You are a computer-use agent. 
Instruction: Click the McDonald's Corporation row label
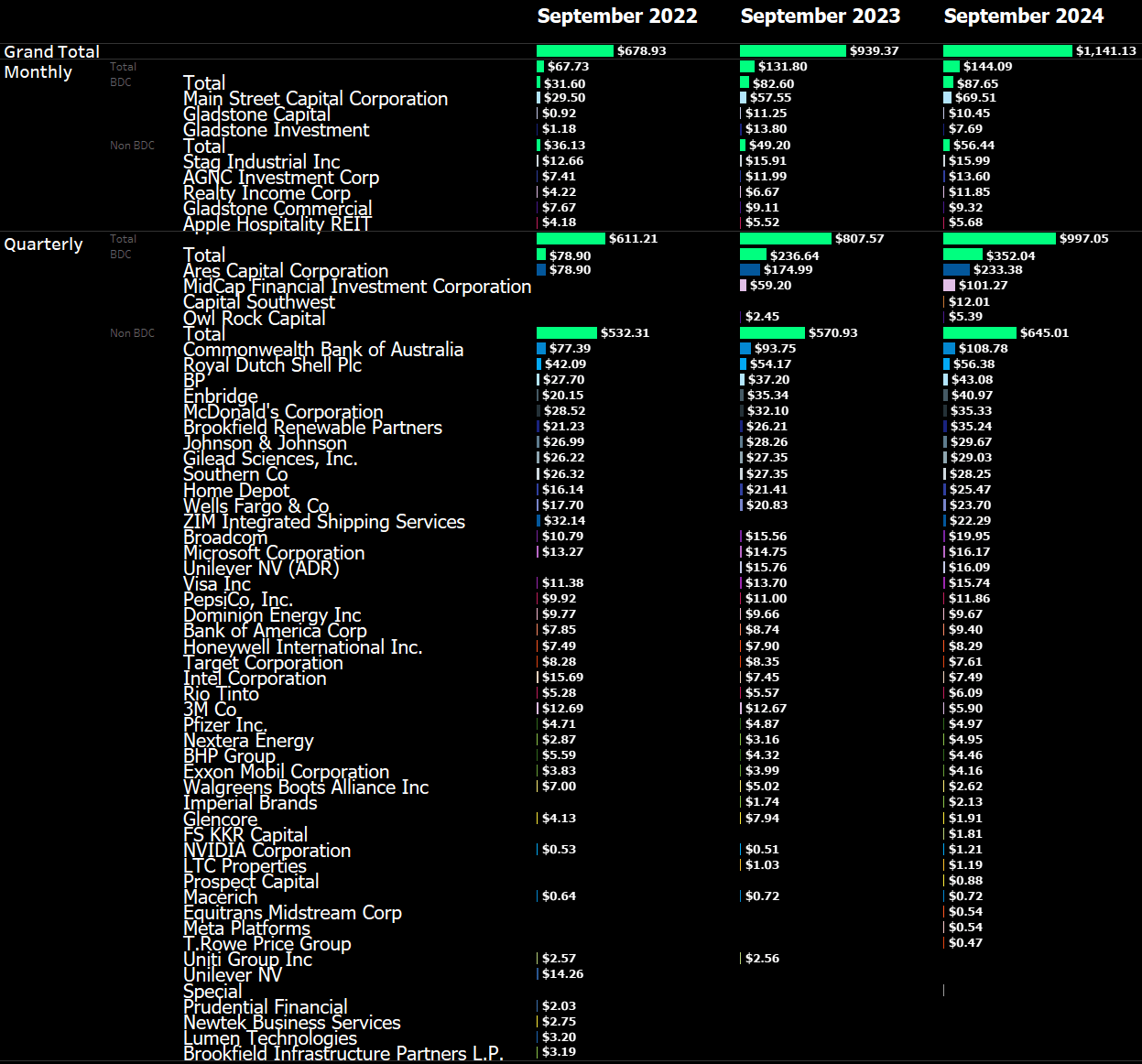(284, 411)
